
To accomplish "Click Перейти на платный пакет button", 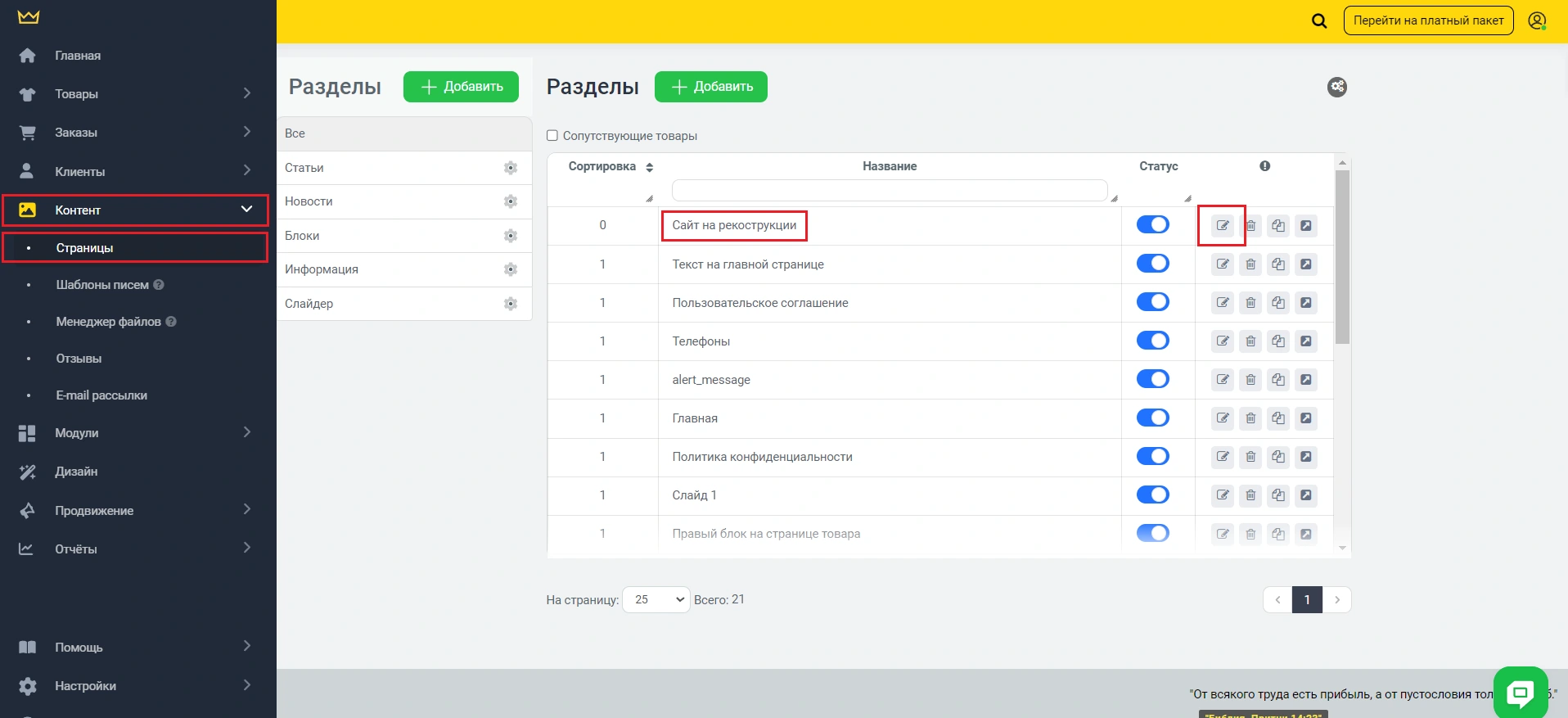I will tap(1428, 20).
